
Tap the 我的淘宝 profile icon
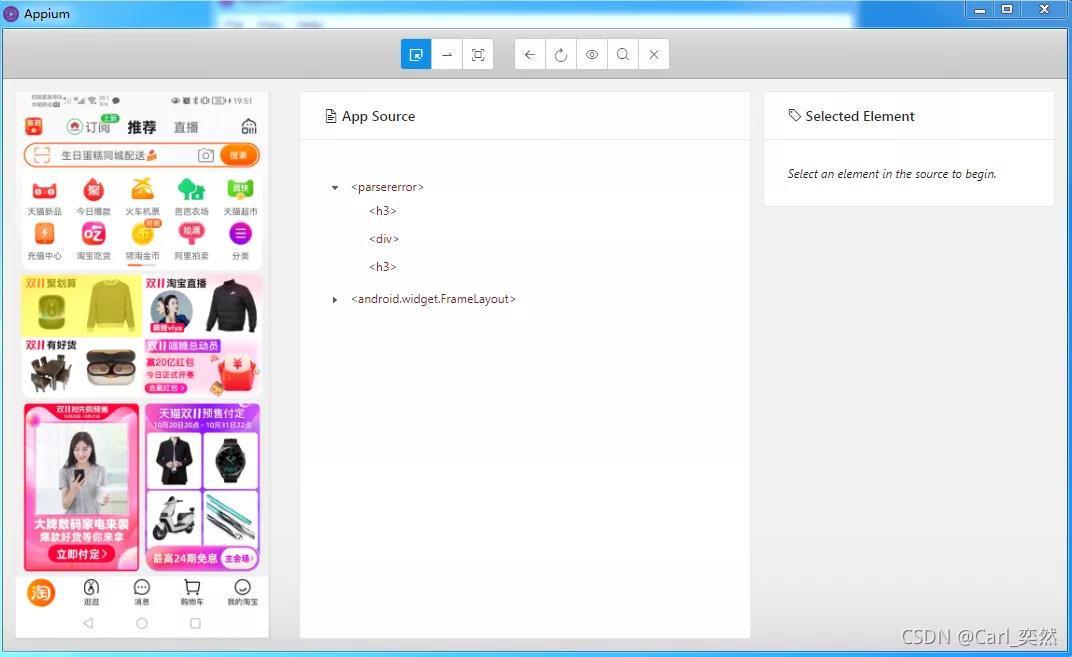(x=243, y=592)
